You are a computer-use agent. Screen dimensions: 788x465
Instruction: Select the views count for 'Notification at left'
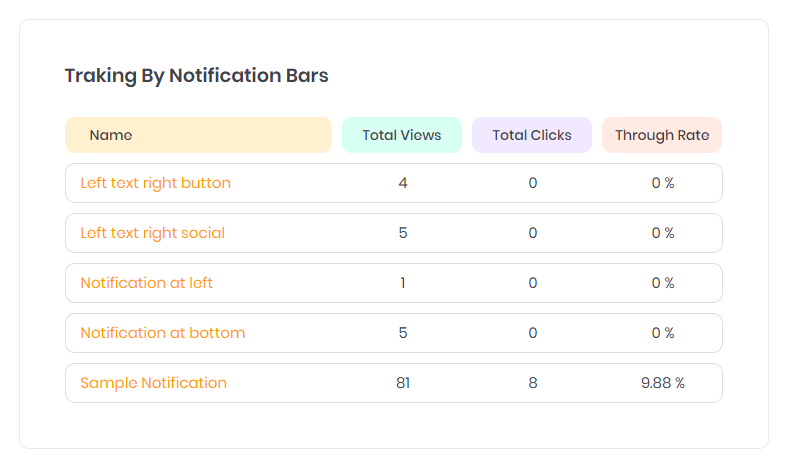click(x=403, y=283)
